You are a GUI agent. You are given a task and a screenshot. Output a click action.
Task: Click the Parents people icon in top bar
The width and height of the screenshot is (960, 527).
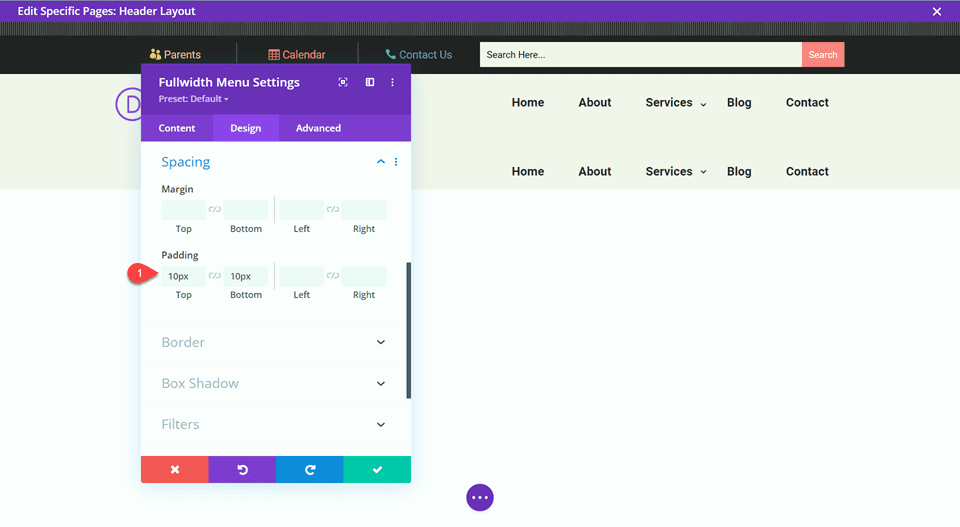click(155, 54)
